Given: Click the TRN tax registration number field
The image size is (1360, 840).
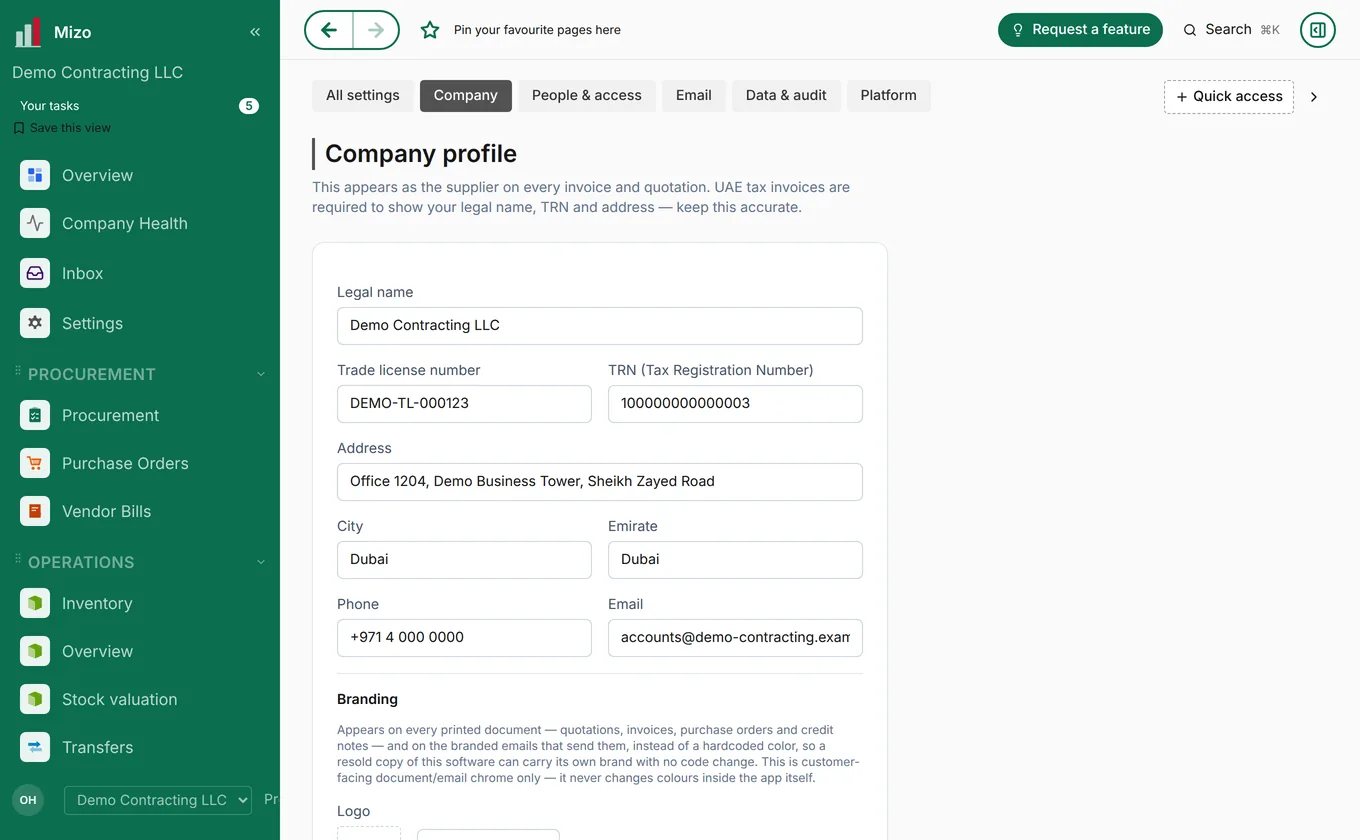Looking at the screenshot, I should (735, 404).
